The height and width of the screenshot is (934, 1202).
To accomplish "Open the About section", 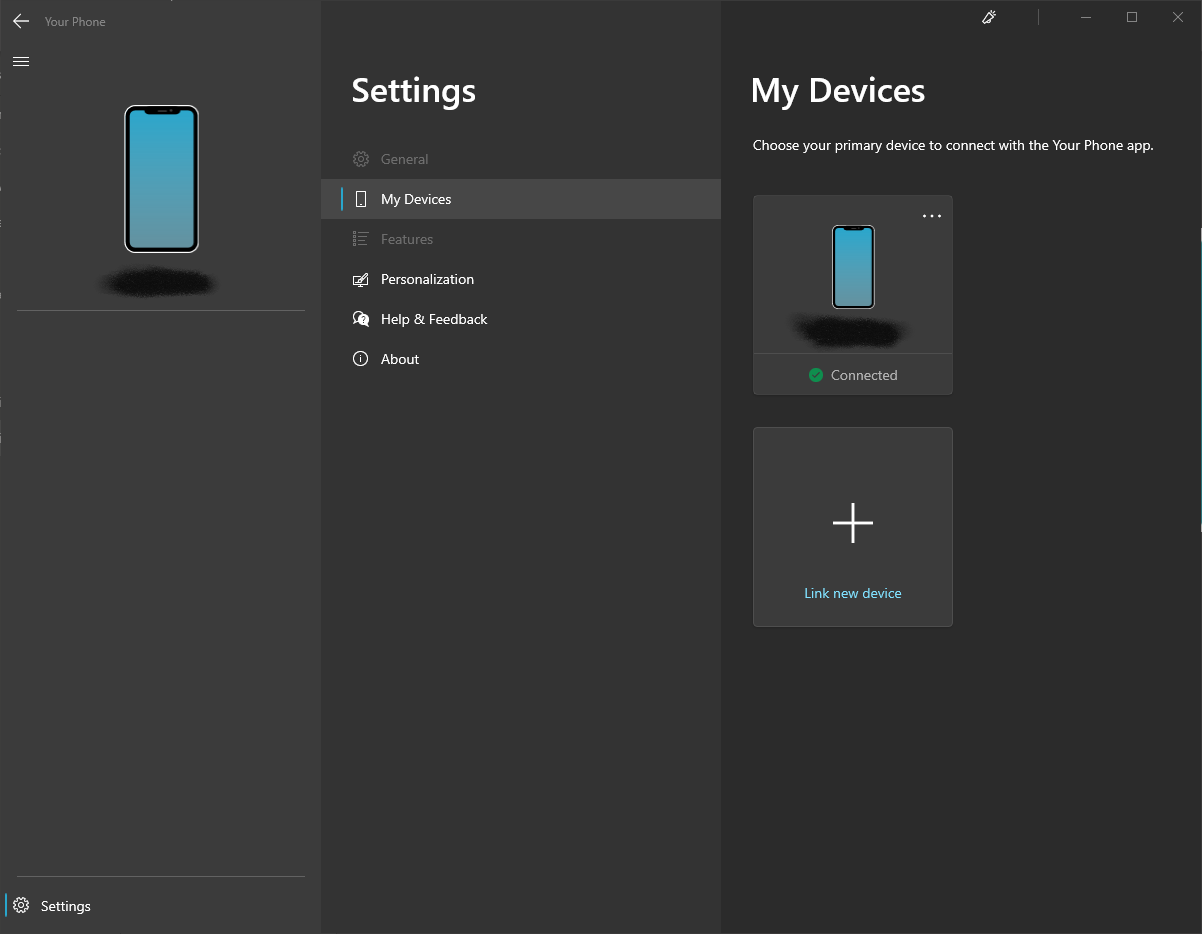I will tap(521, 359).
